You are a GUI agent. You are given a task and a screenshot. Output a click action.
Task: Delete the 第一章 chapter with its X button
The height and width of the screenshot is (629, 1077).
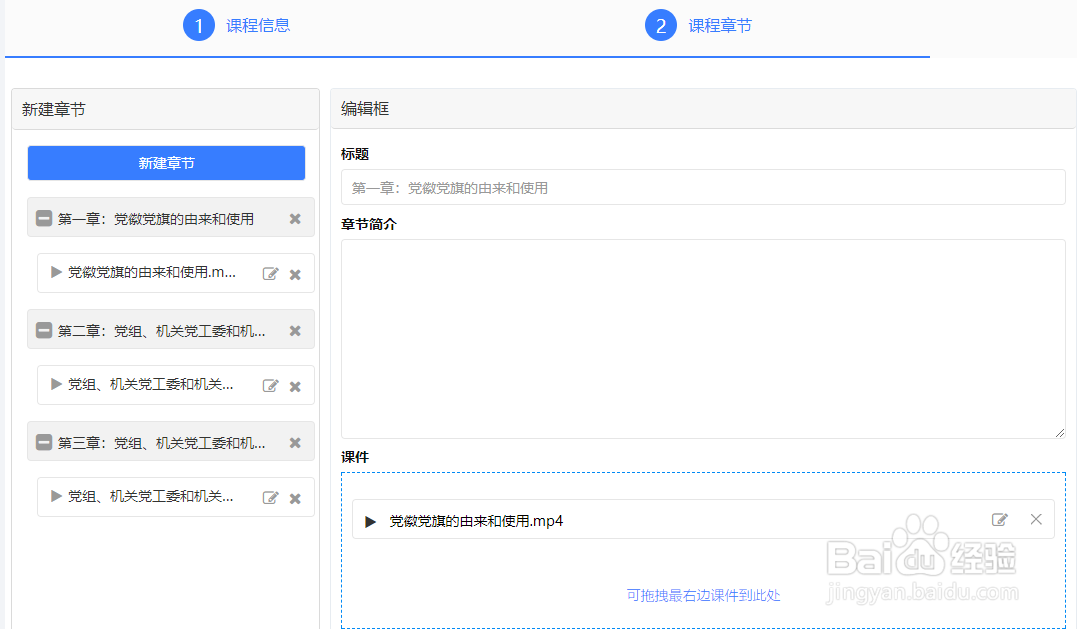[295, 217]
